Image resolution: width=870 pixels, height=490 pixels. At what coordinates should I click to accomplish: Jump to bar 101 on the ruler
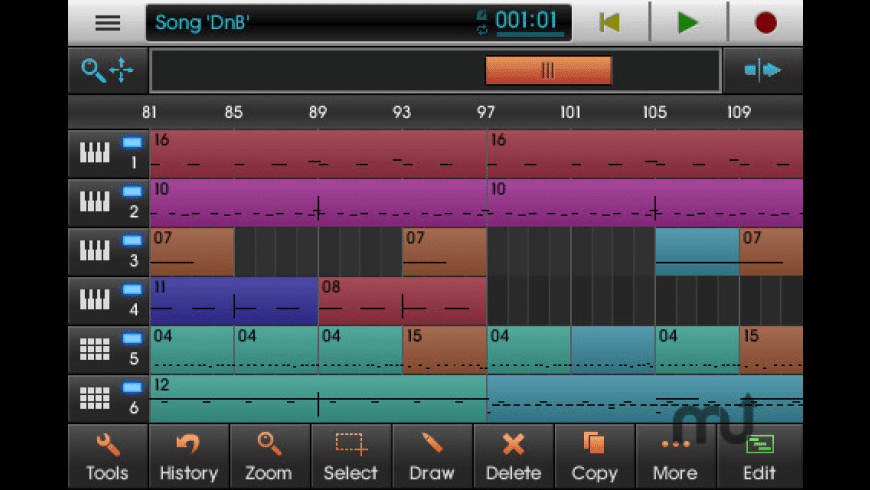tap(570, 113)
